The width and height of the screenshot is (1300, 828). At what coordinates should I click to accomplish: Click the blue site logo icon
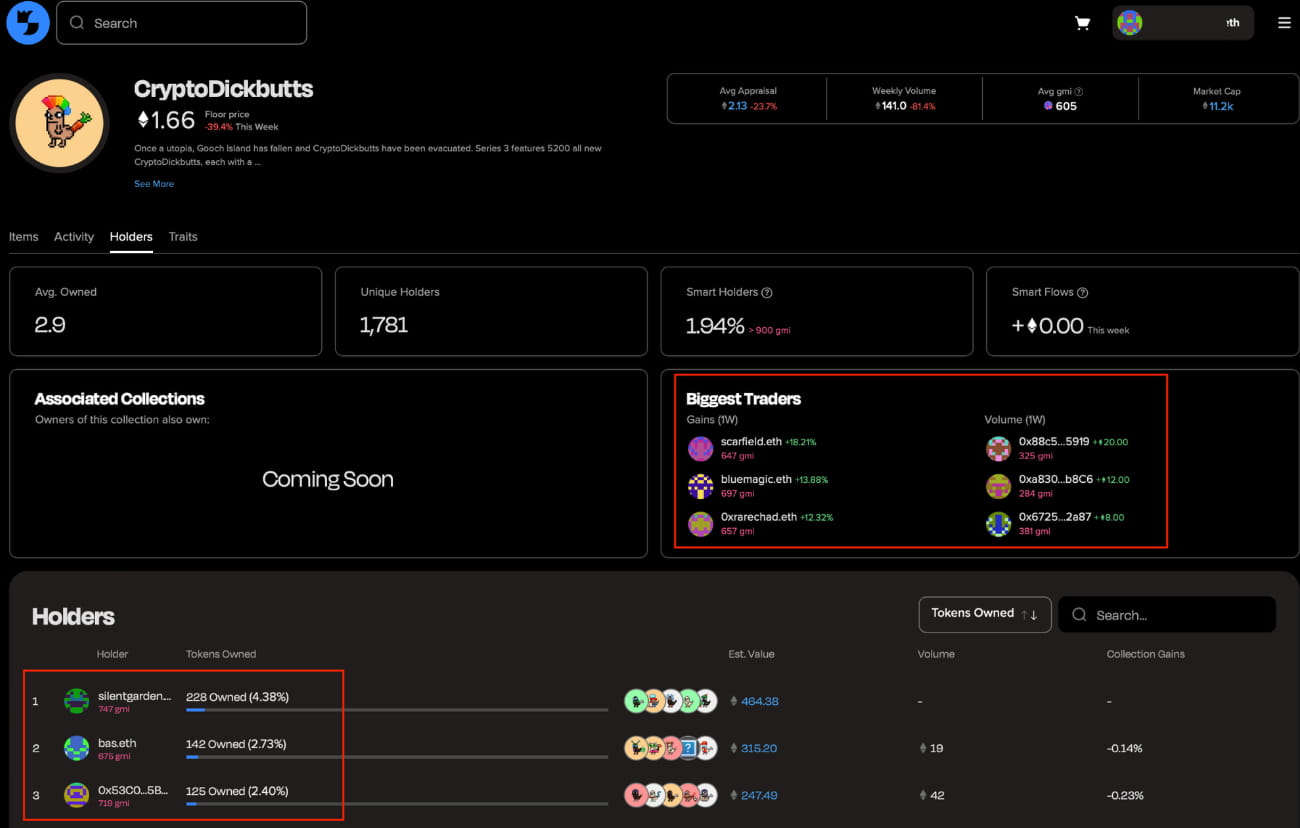click(28, 22)
